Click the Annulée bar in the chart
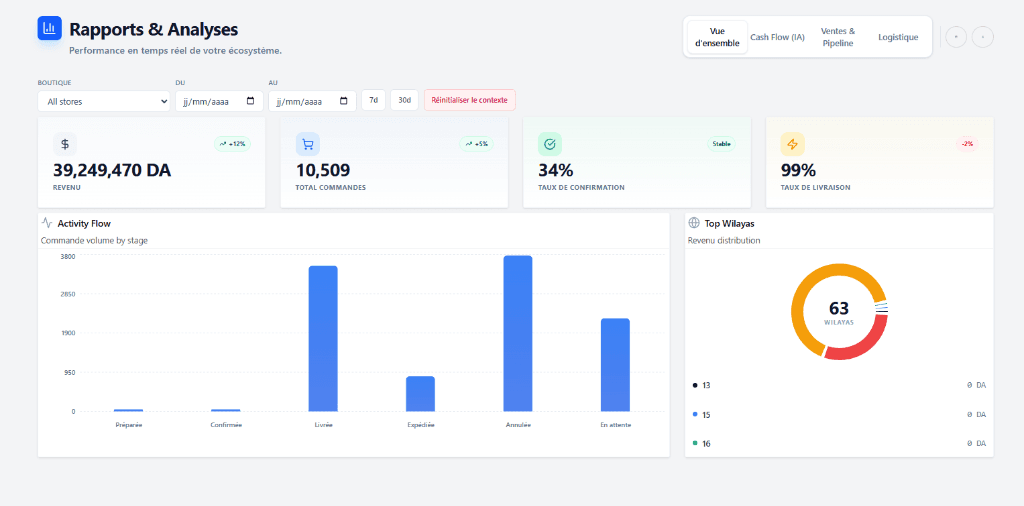Image resolution: width=1024 pixels, height=506 pixels. click(x=518, y=333)
